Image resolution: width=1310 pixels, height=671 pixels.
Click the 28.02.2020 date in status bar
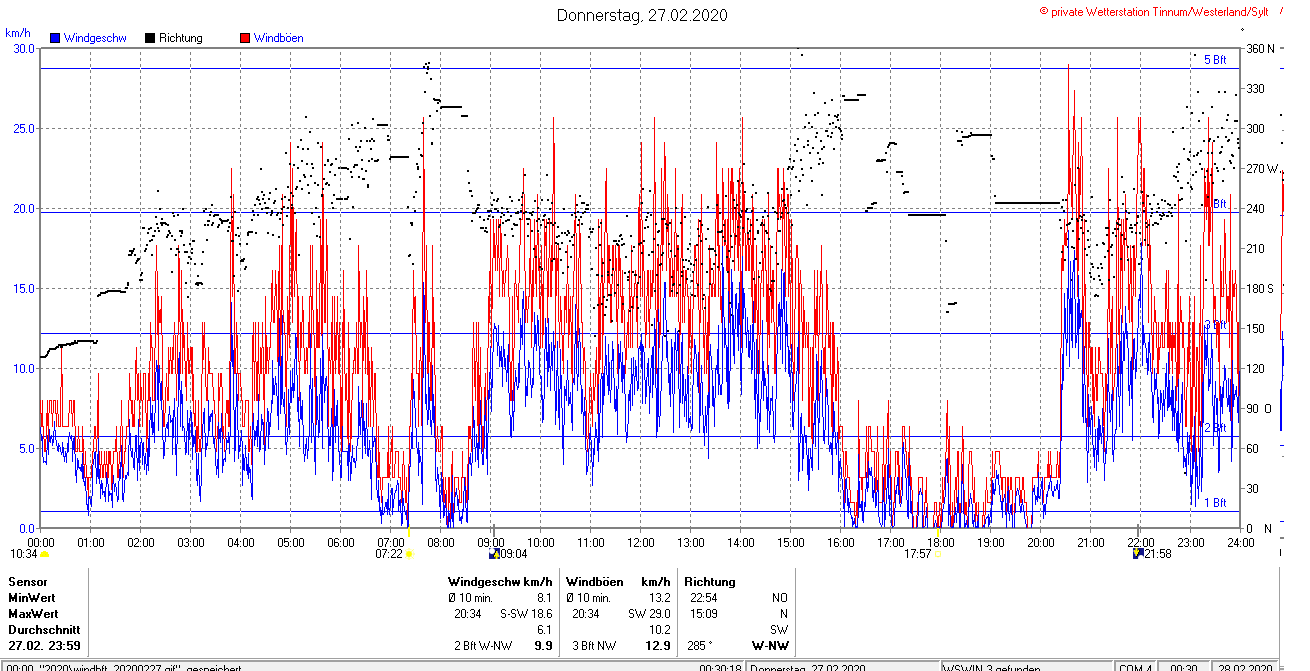(1245, 667)
